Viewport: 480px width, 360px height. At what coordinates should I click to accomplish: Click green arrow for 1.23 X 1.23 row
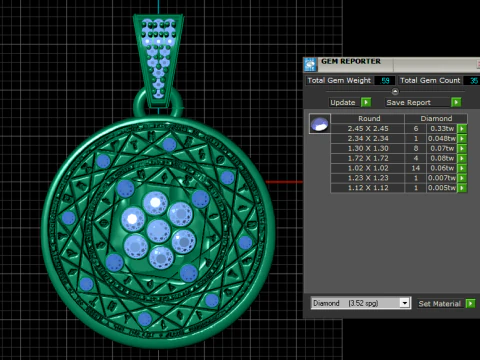(462, 178)
